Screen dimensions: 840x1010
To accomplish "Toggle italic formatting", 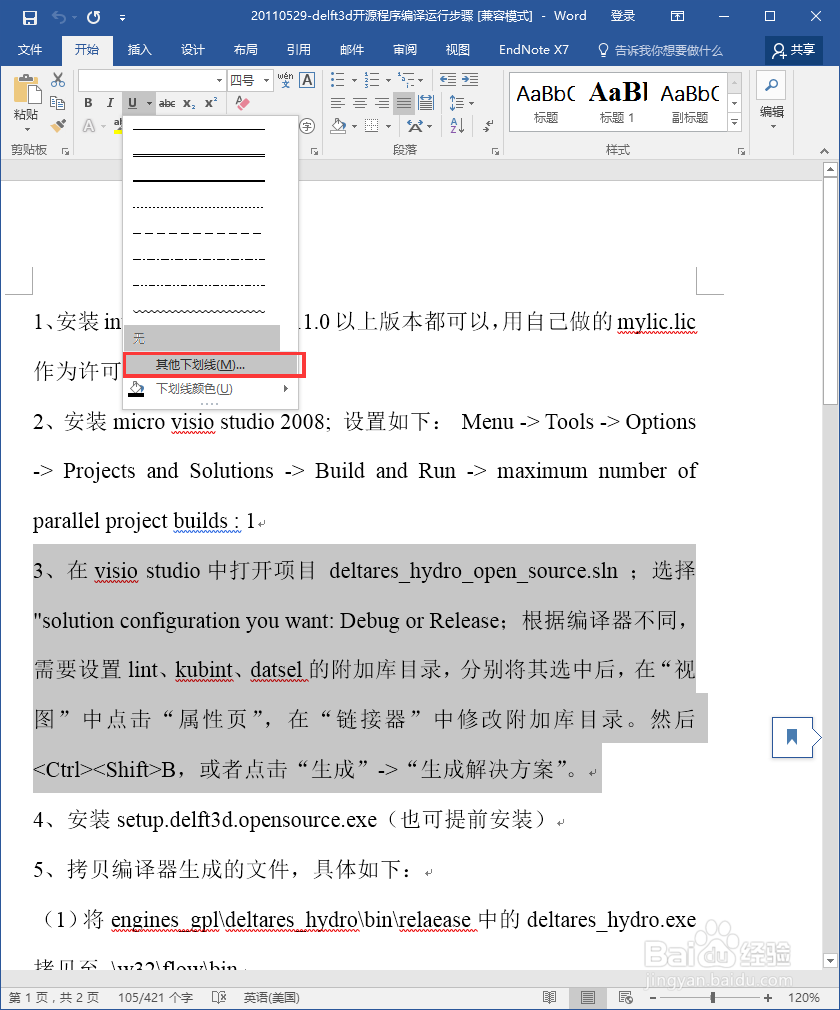I will click(x=110, y=103).
